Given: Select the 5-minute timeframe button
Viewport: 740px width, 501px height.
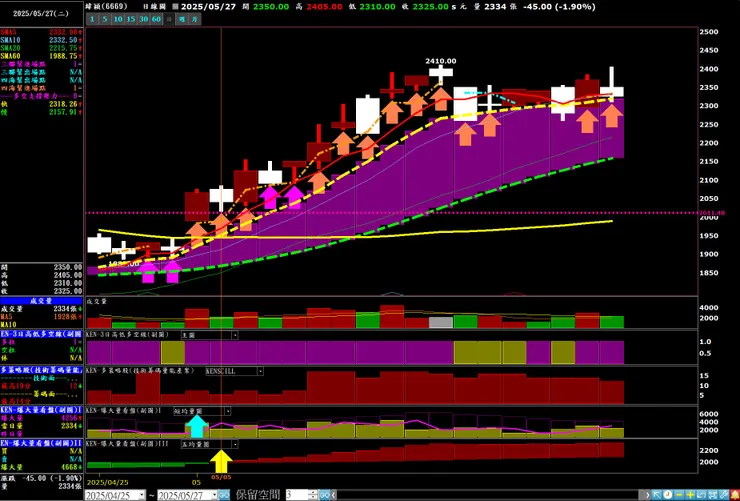Looking at the screenshot, I should 105,19.
